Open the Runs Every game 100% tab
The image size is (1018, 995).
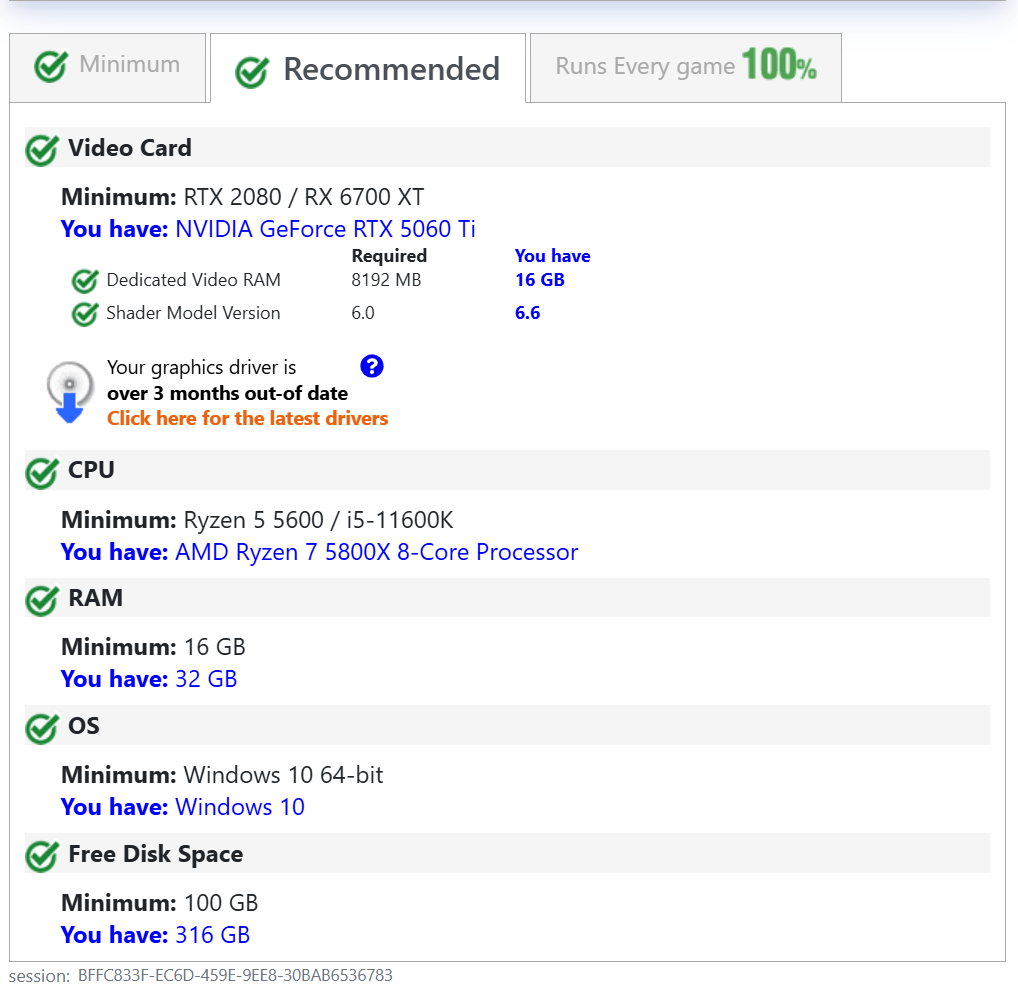[685, 67]
